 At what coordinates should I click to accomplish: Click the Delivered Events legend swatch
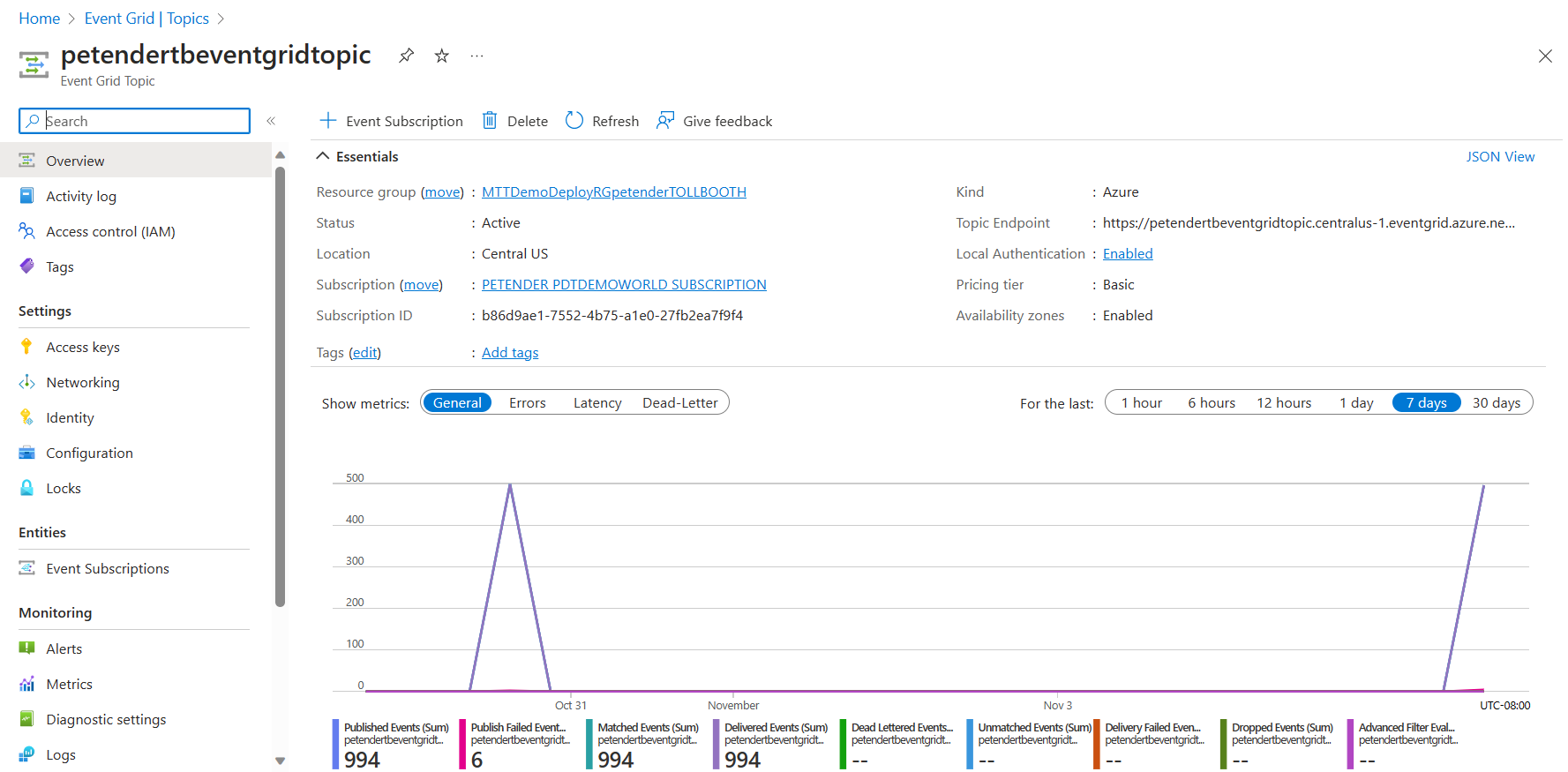pyautogui.click(x=716, y=744)
